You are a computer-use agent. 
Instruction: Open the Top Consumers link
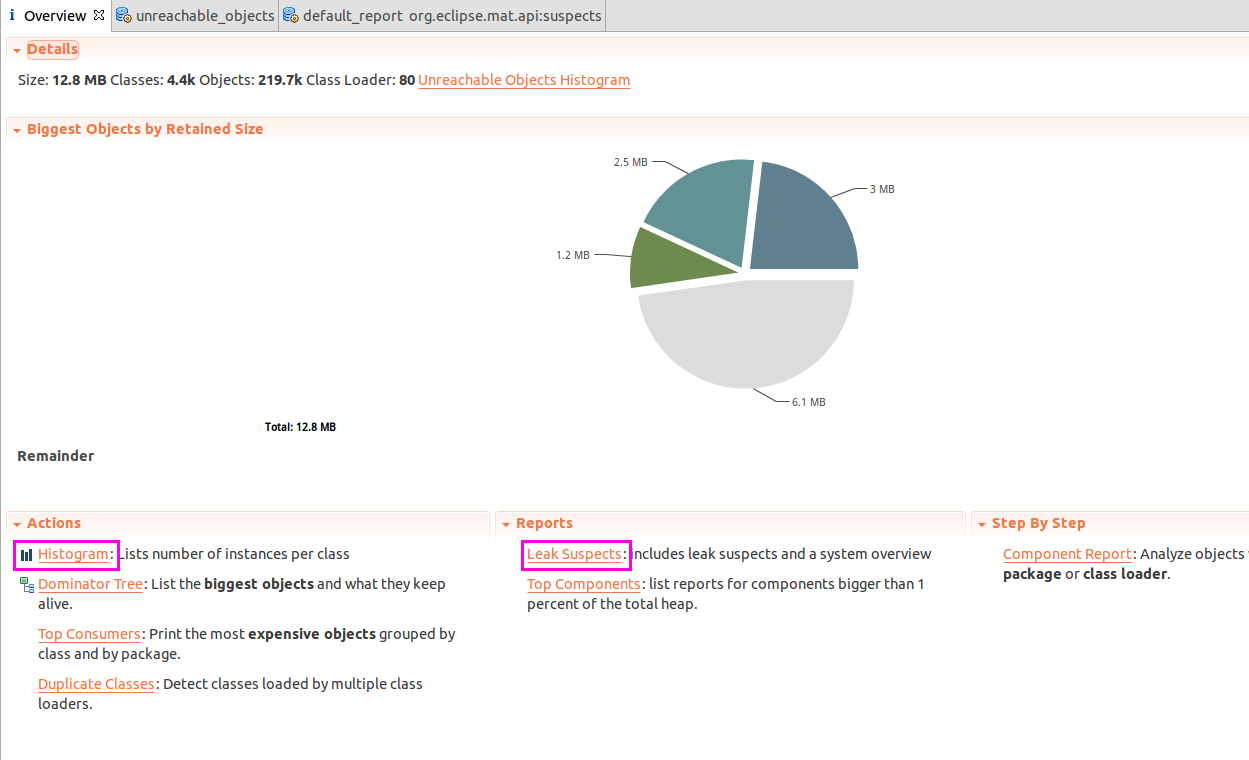tap(89, 634)
